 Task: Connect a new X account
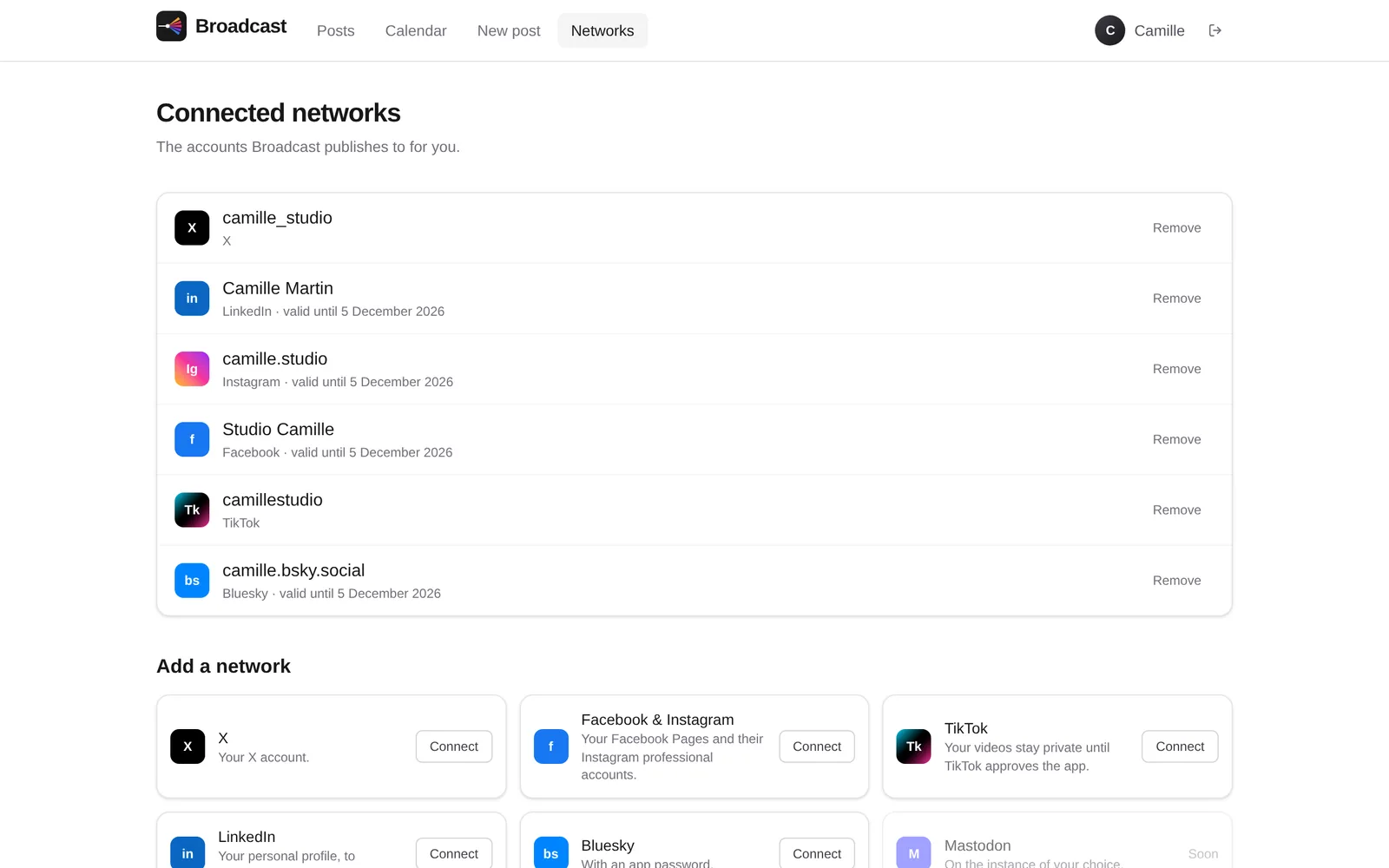point(454,746)
